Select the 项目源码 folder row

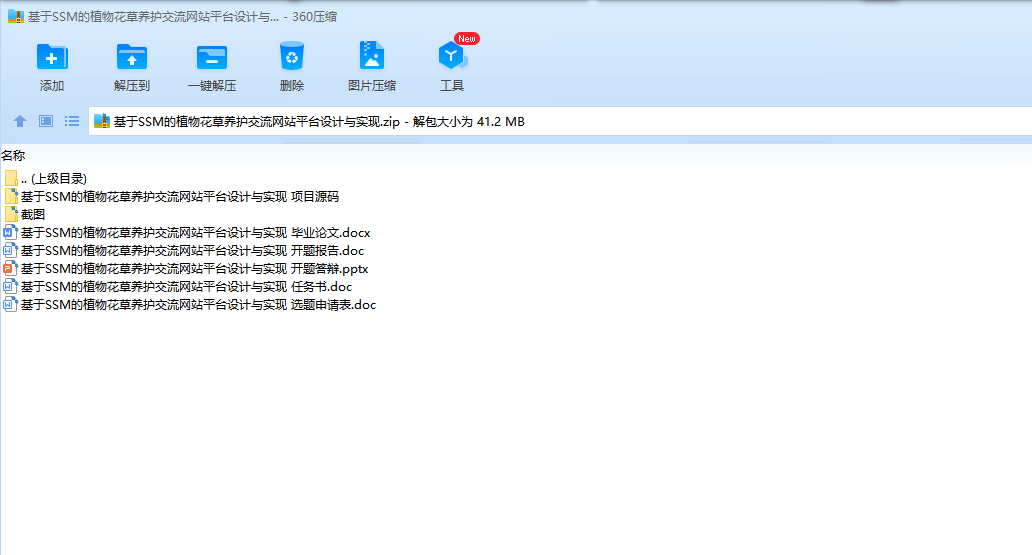coord(180,196)
